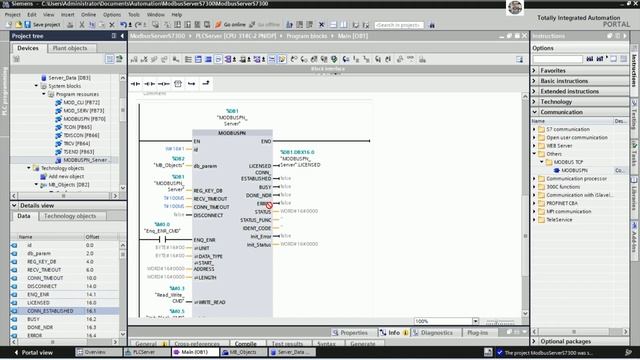
Task: Insert an empty box instruction
Action: tap(178, 84)
